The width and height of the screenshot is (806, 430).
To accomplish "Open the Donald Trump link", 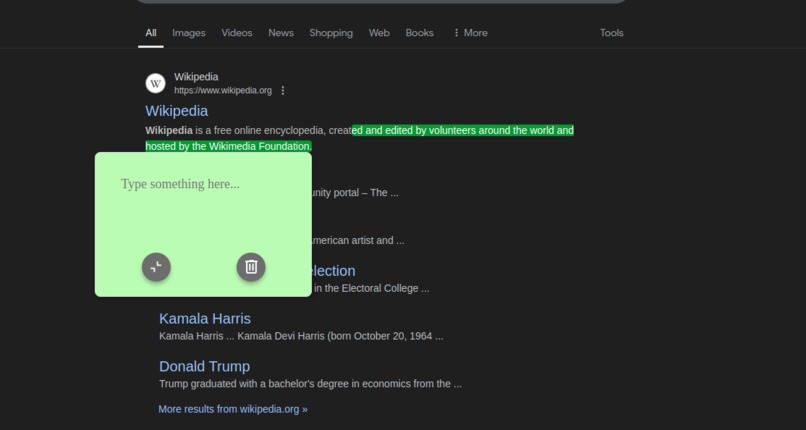I will (204, 366).
